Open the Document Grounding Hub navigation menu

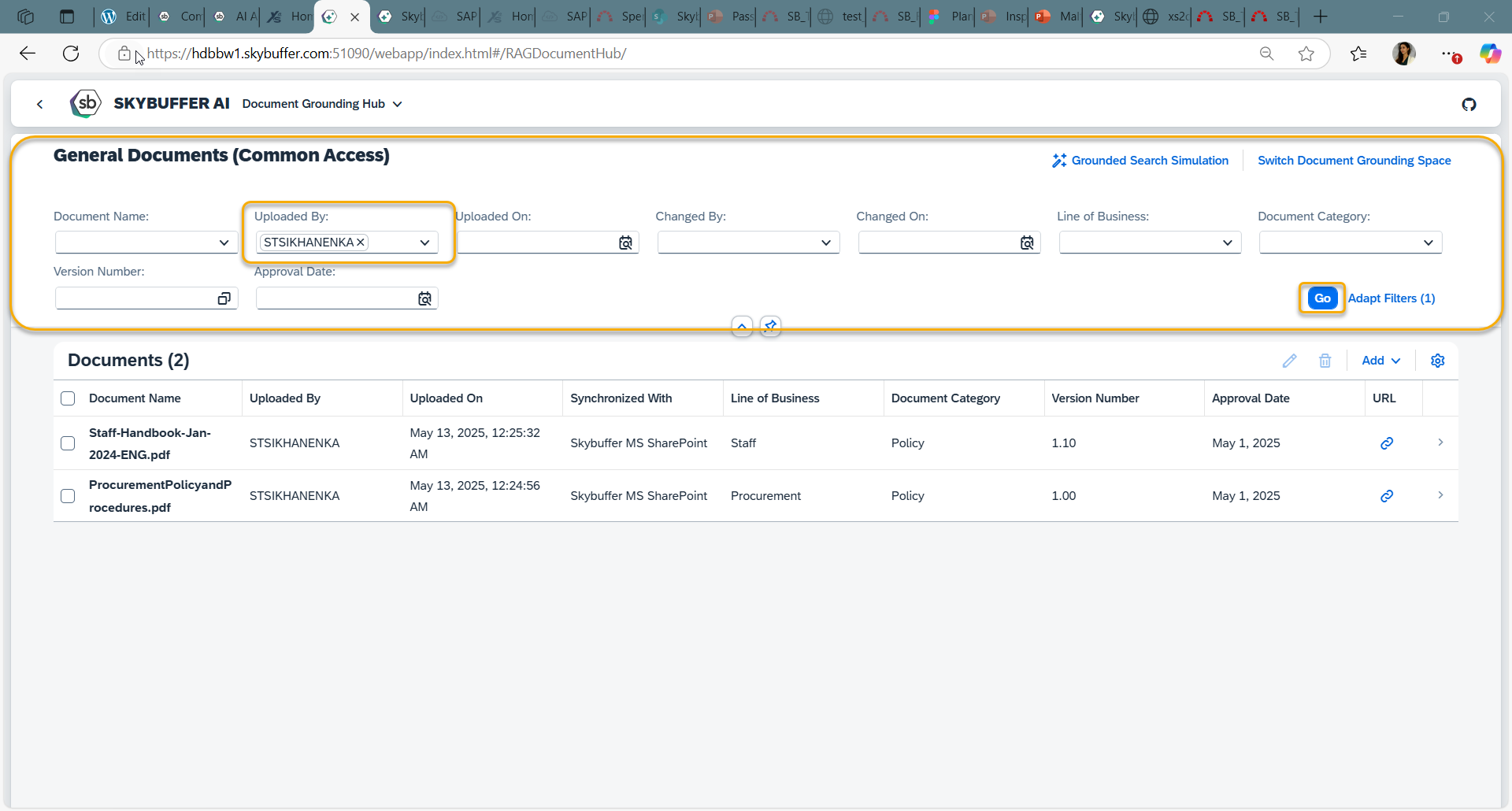322,104
